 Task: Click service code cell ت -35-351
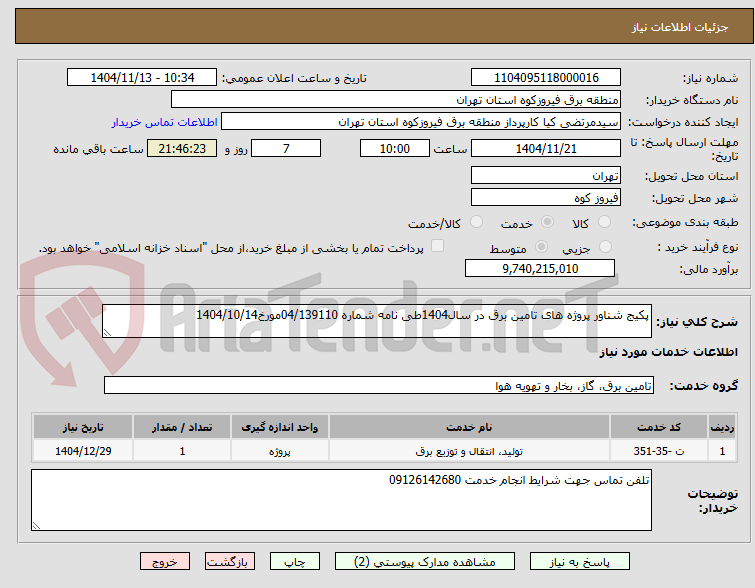(x=659, y=451)
